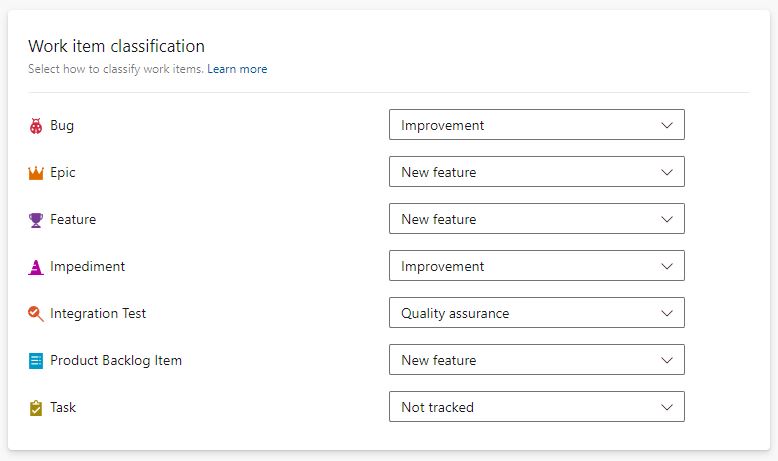Click the Integration Test label
This screenshot has width=778, height=461.
(x=98, y=313)
